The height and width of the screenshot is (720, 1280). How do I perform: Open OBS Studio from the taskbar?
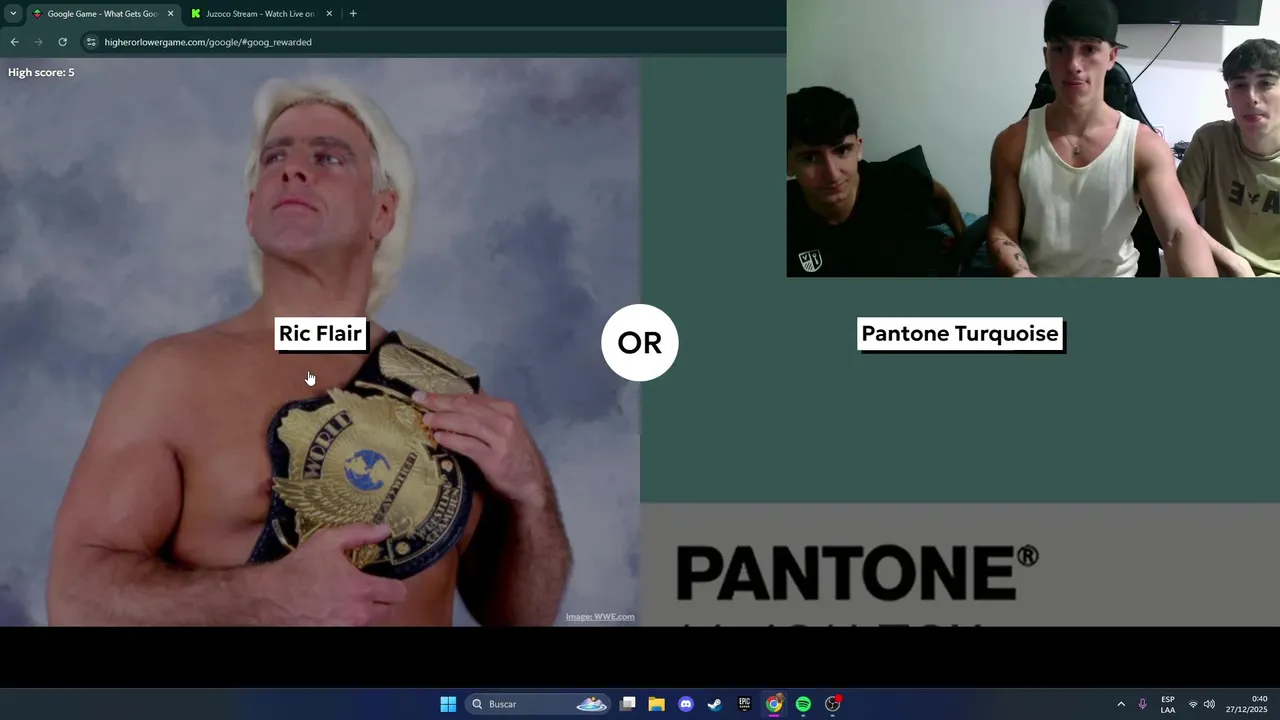coord(833,704)
